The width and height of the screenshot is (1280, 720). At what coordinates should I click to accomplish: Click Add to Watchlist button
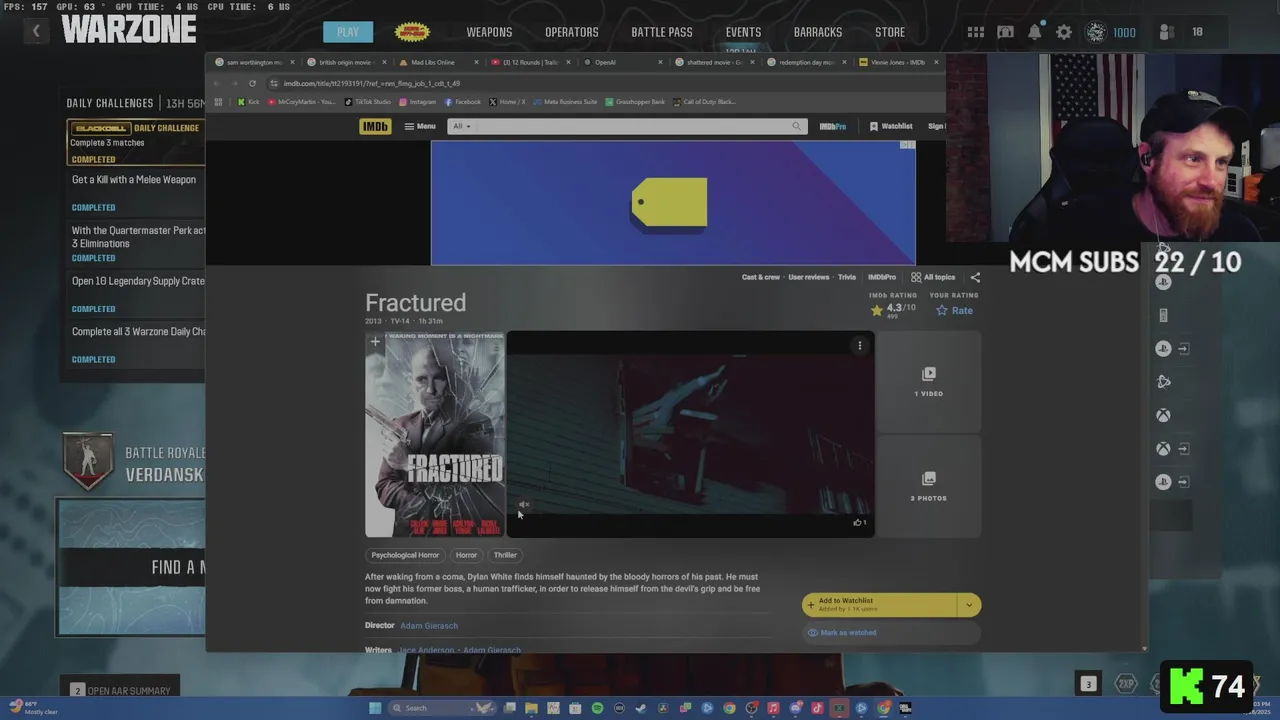(880, 605)
